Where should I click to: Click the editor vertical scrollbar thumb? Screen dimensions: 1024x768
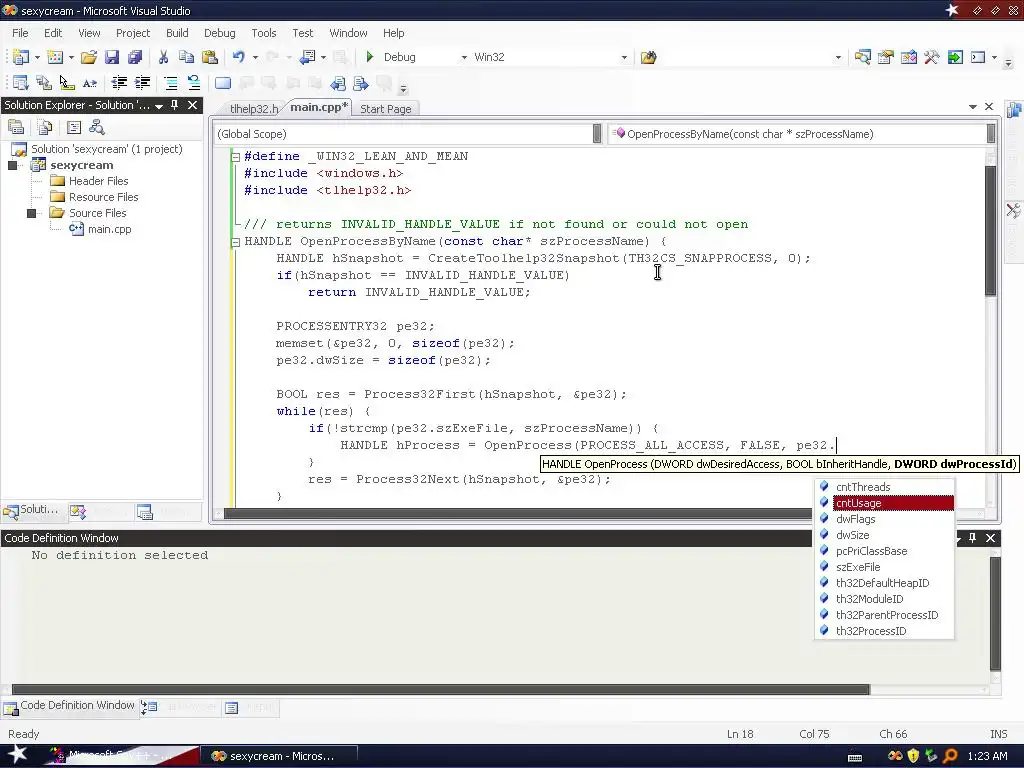click(990, 231)
